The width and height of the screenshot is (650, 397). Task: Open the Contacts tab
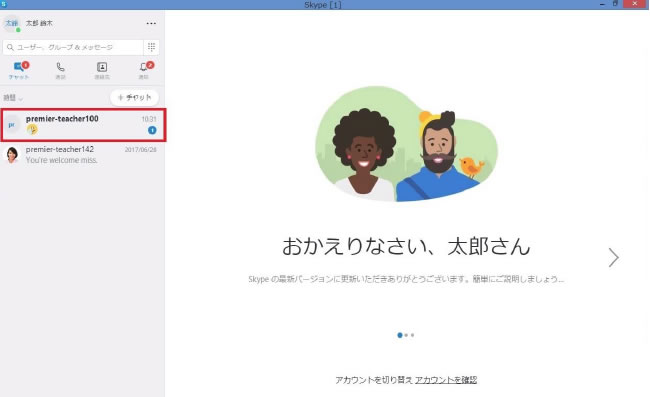[102, 70]
